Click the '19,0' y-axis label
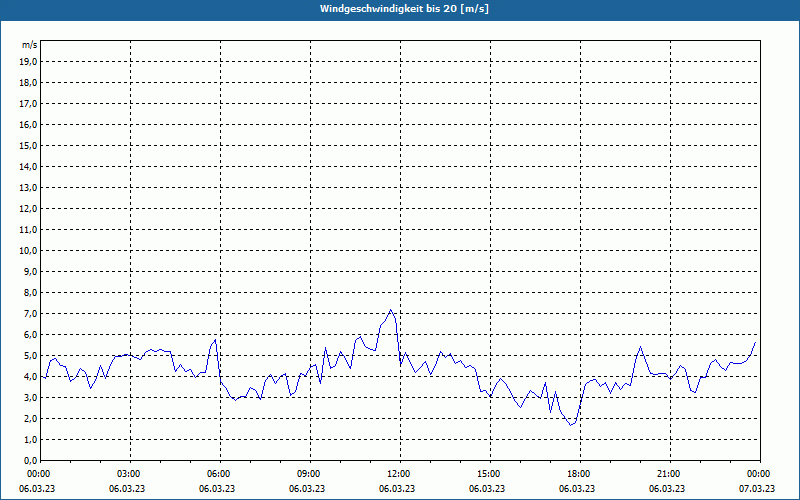The height and width of the screenshot is (500, 800). point(29,62)
